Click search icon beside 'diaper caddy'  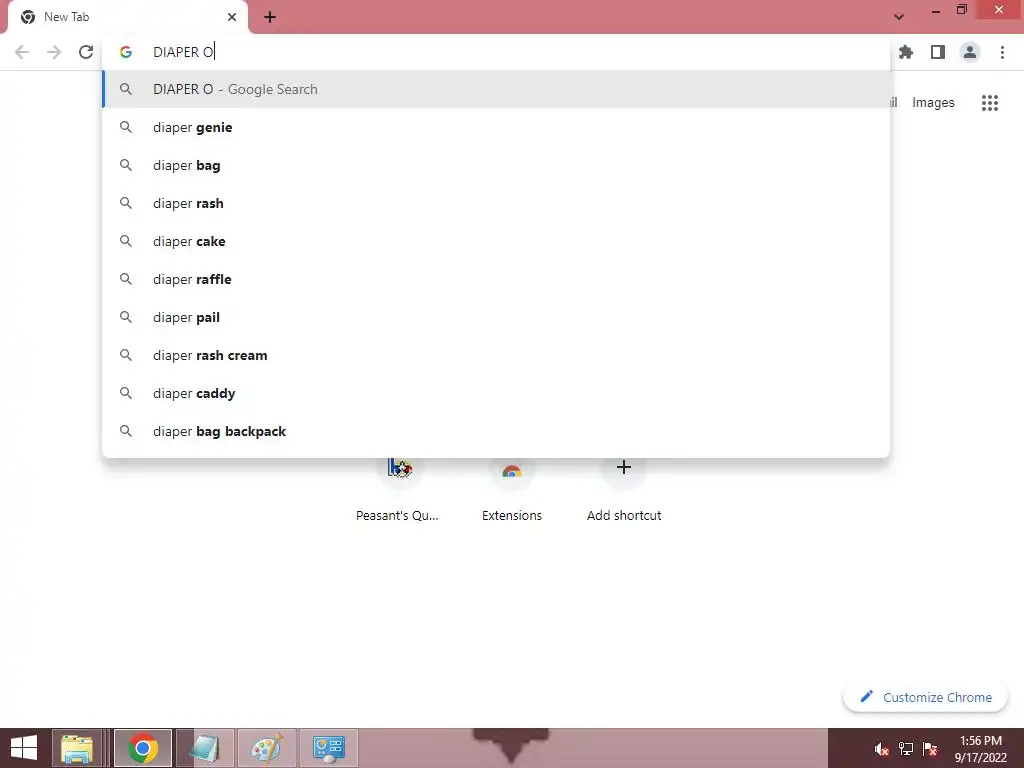click(126, 393)
